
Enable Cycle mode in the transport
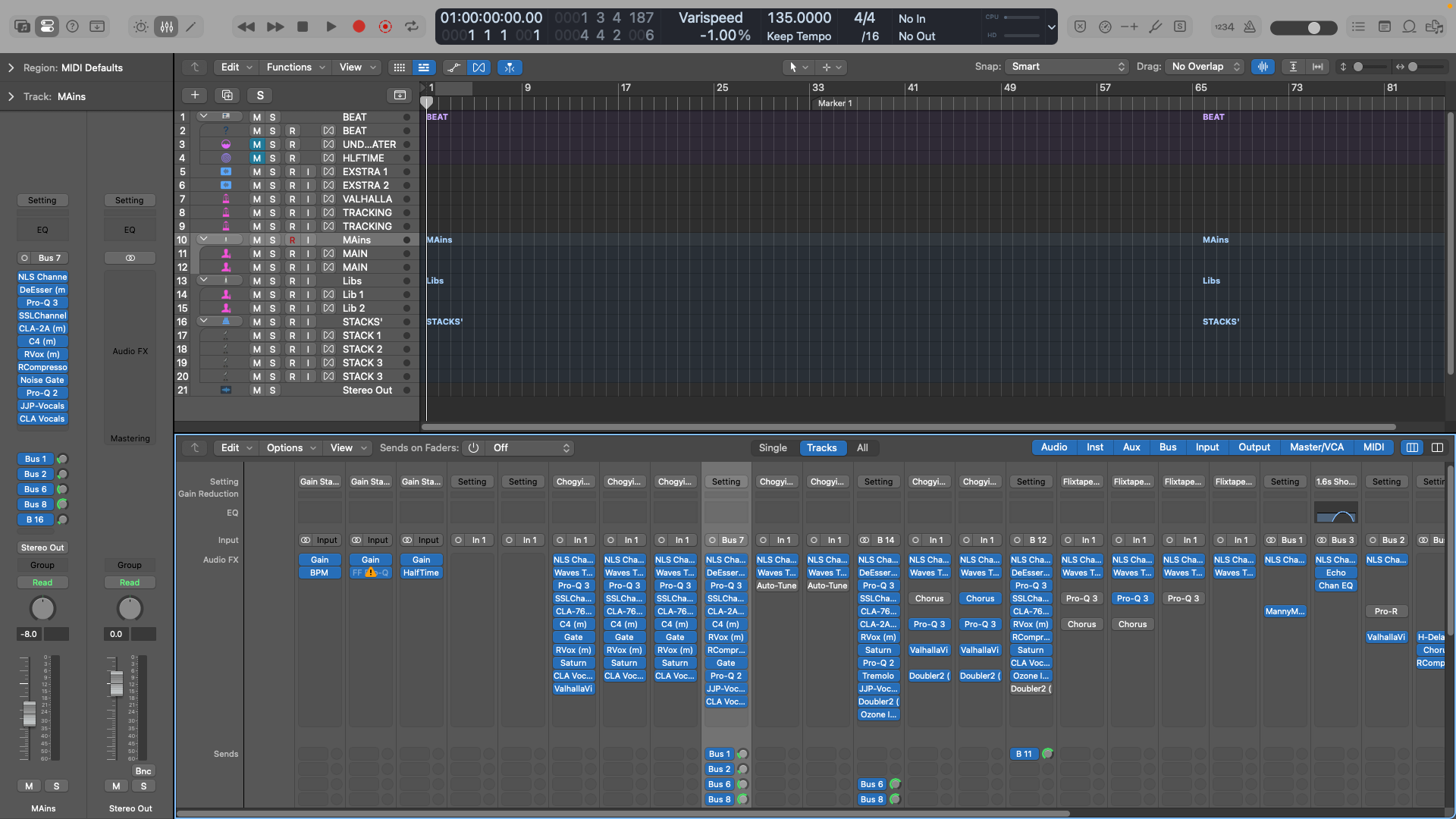[412, 27]
